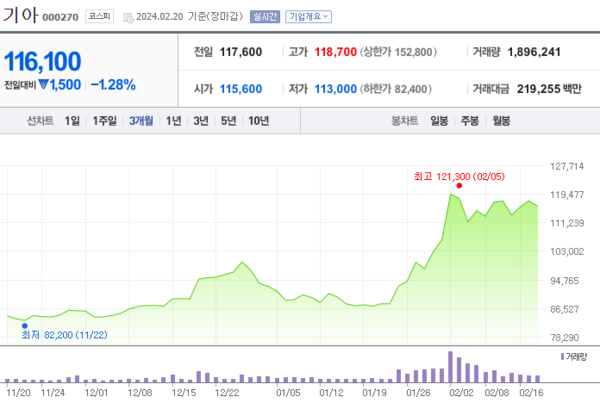Click the stock code 000270

pyautogui.click(x=60, y=17)
